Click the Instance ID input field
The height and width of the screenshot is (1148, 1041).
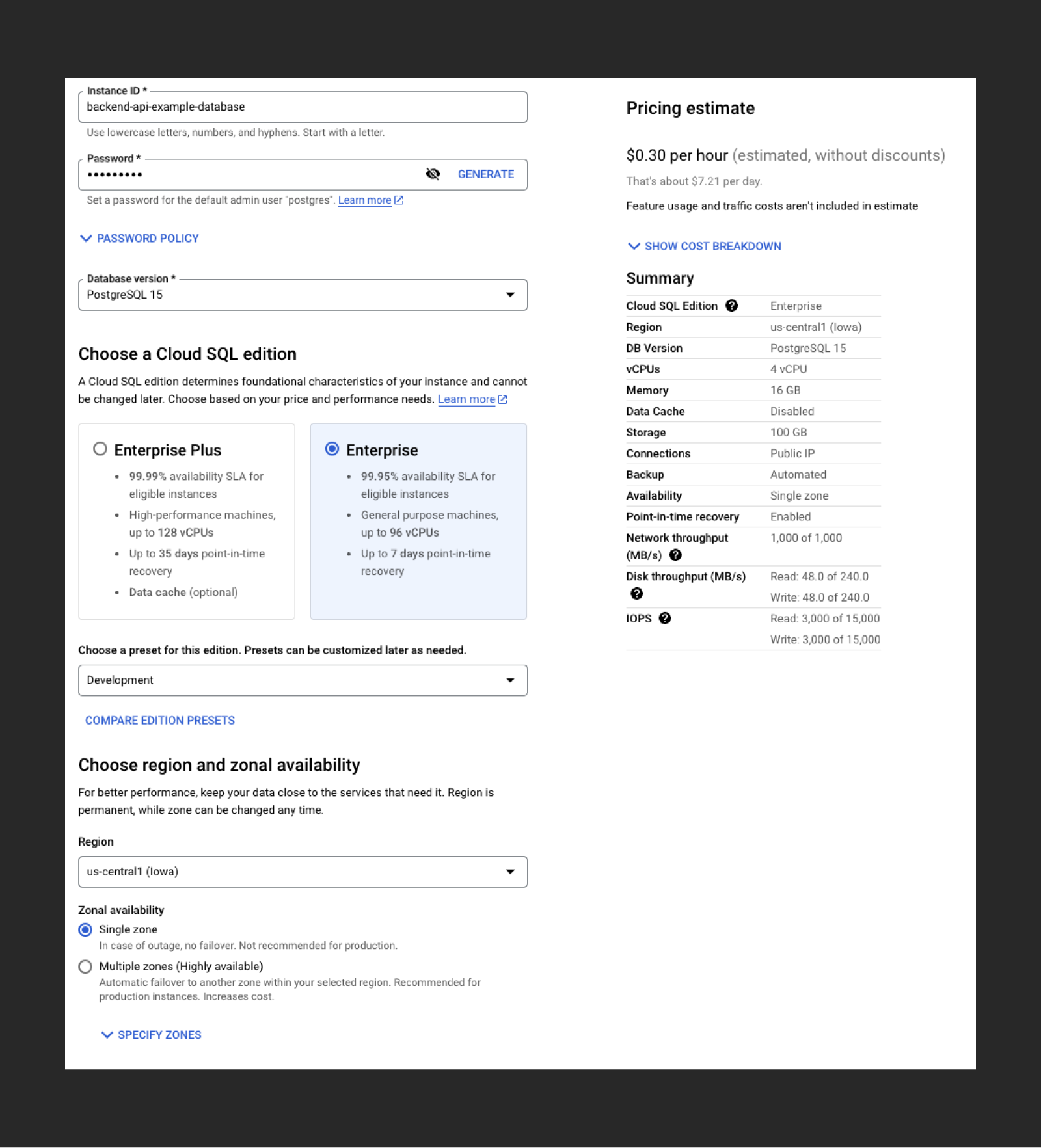(303, 107)
